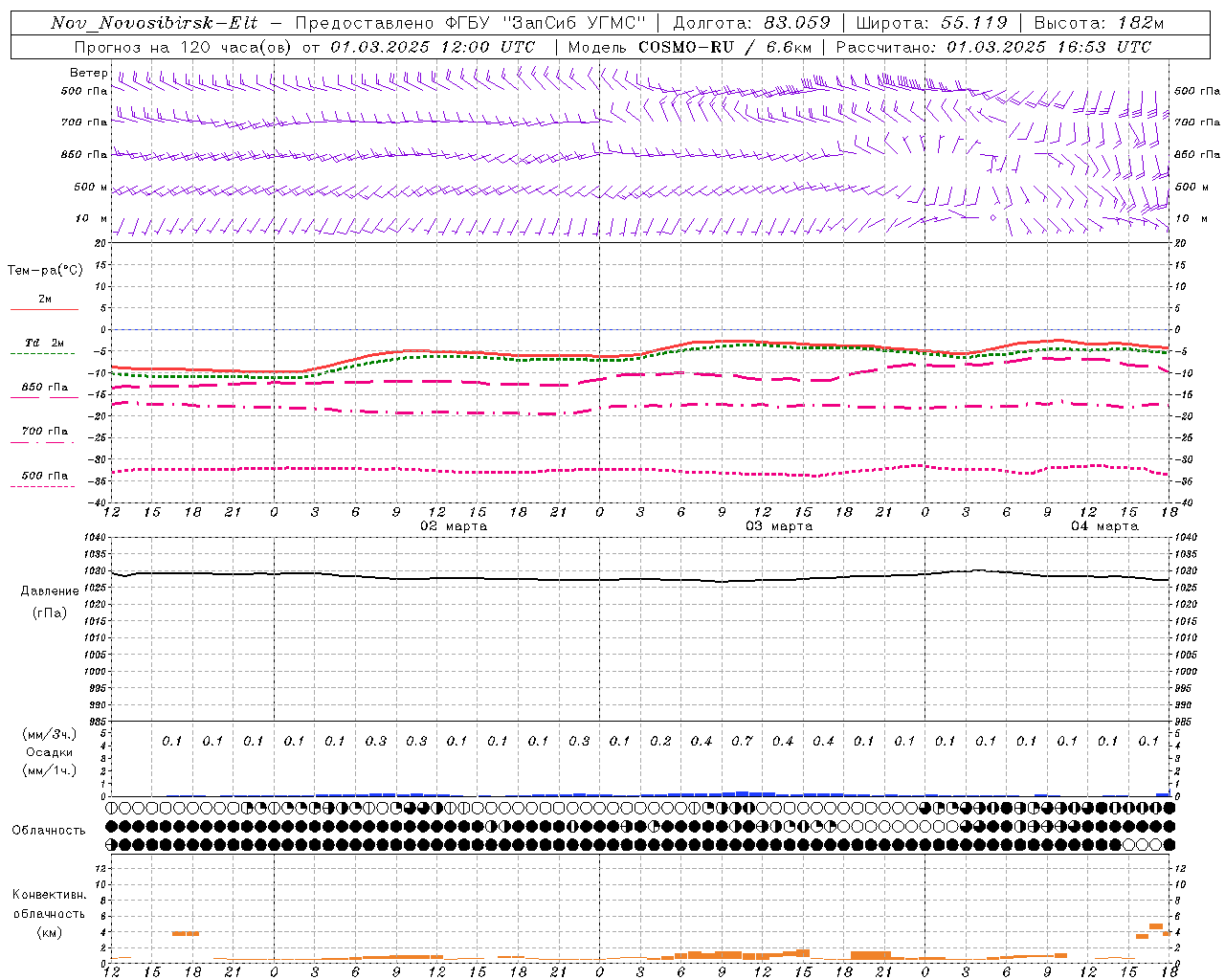Click the precipitation value "0.7"
The height and width of the screenshot is (980, 1225).
742,741
